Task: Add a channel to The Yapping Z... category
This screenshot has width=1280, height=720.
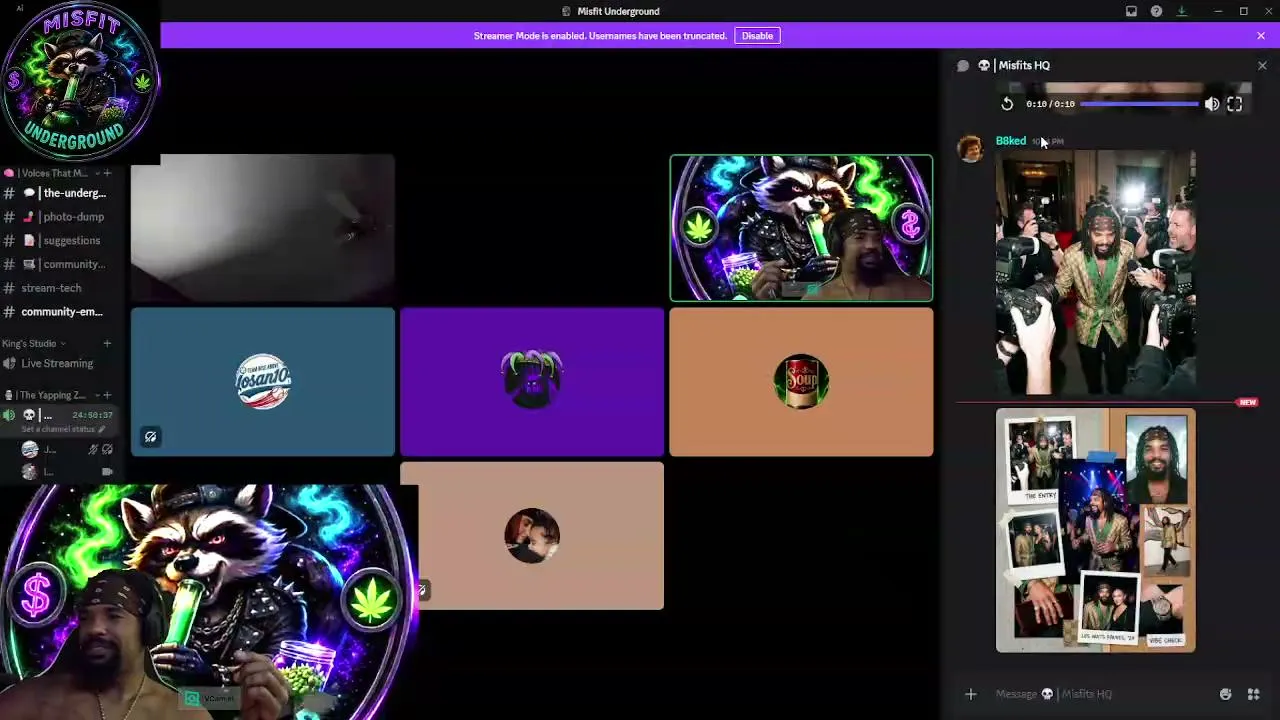Action: 107,395
